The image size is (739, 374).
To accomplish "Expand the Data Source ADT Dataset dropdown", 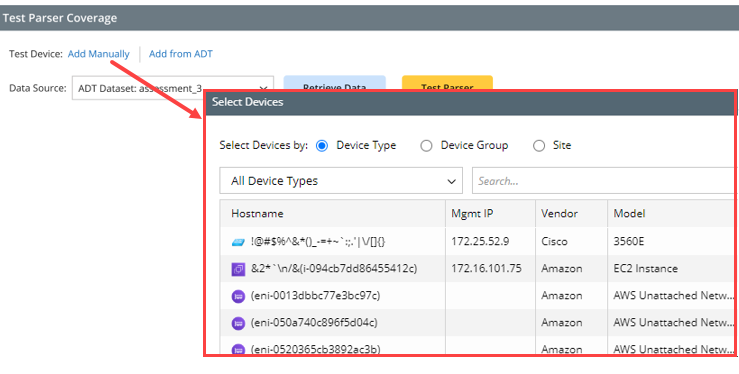I will 172,88.
